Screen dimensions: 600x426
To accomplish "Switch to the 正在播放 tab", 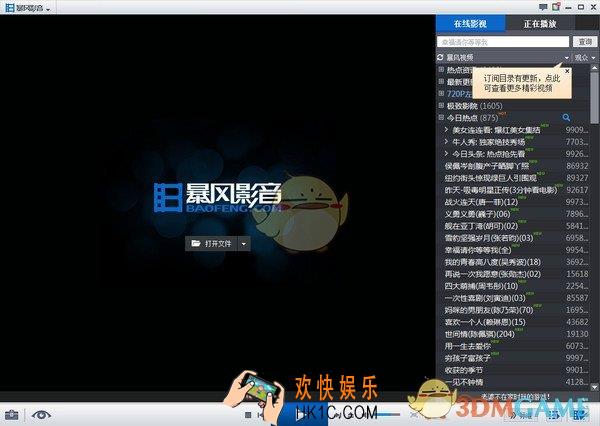I will coord(540,24).
